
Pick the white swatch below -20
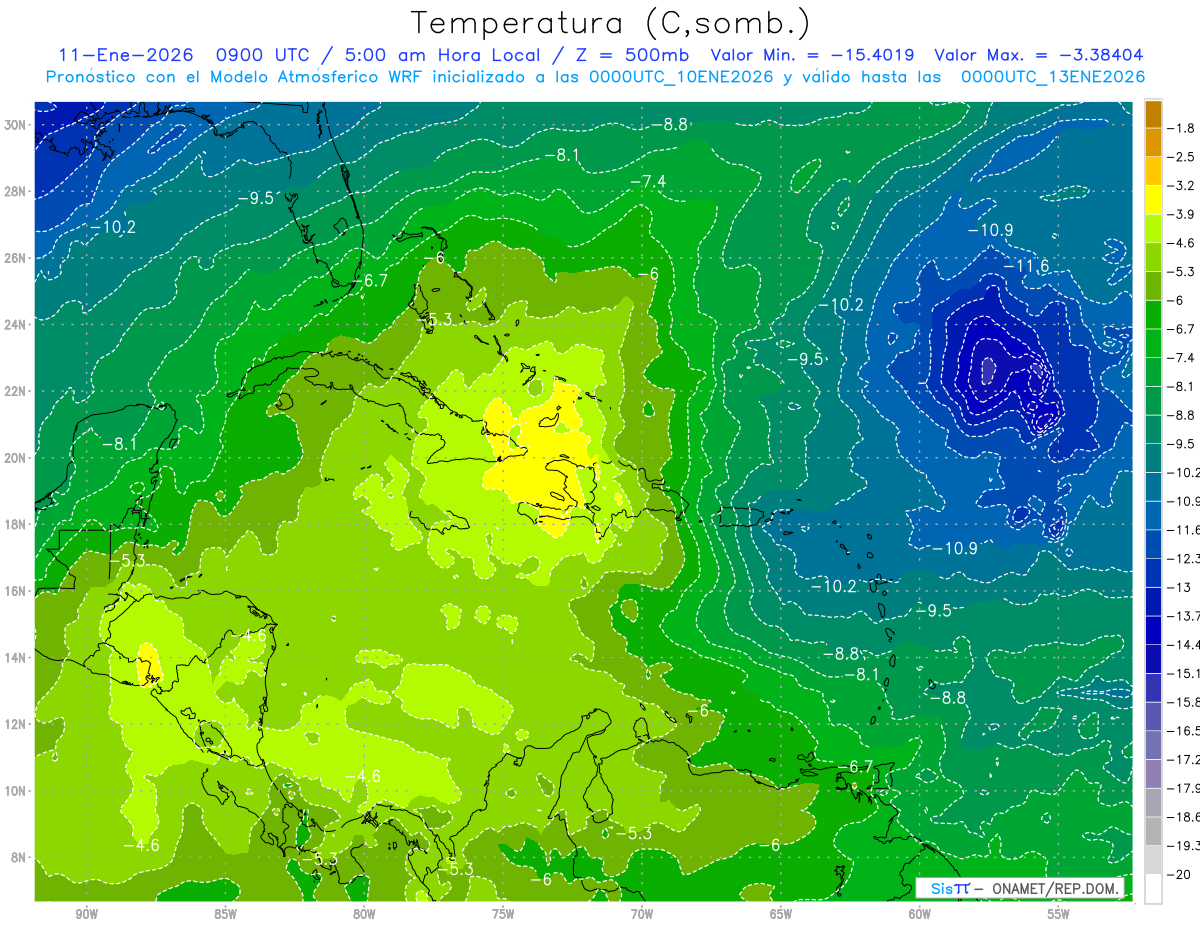[1153, 889]
